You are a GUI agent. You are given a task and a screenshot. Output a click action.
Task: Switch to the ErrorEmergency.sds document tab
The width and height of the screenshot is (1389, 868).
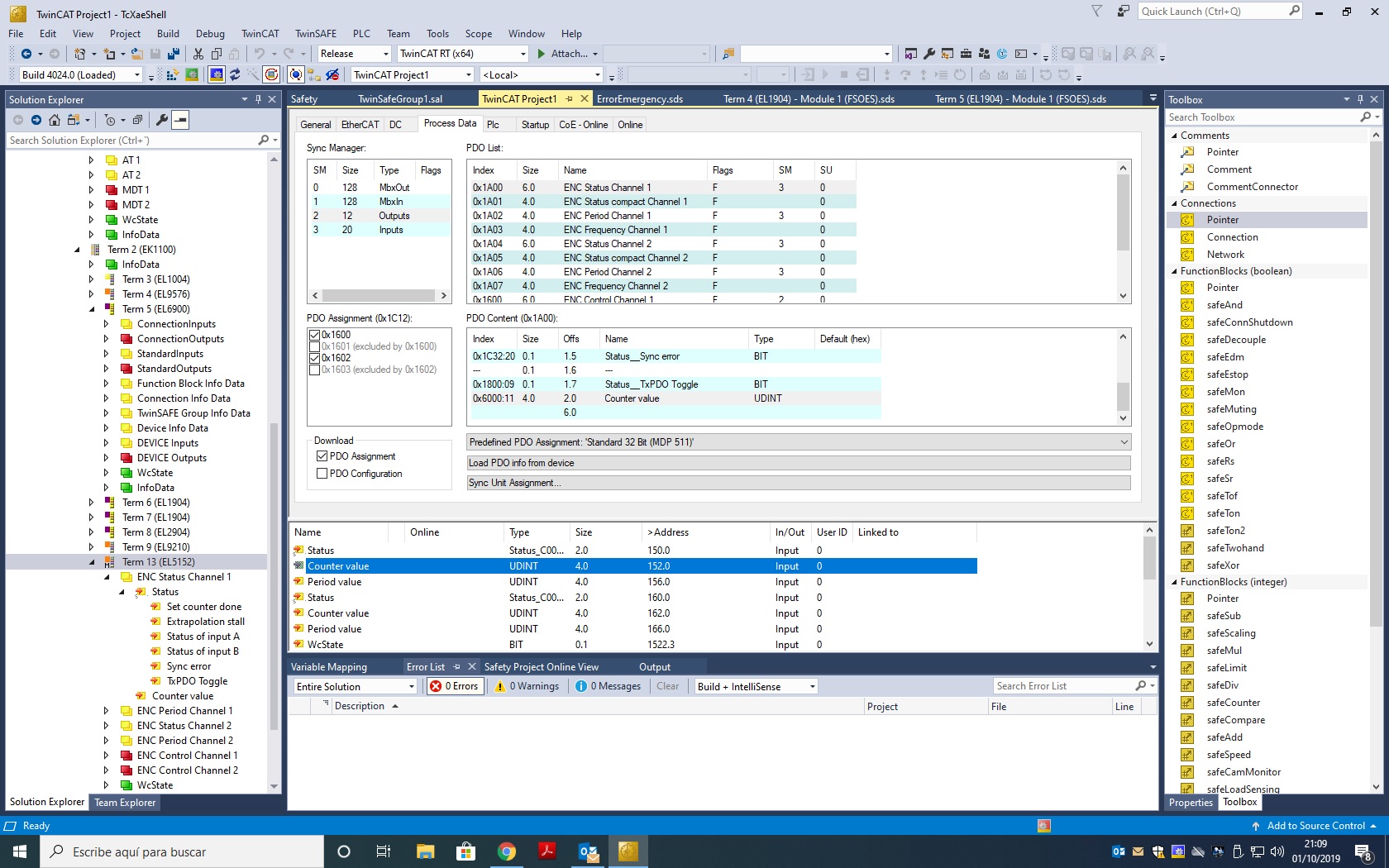[x=640, y=99]
